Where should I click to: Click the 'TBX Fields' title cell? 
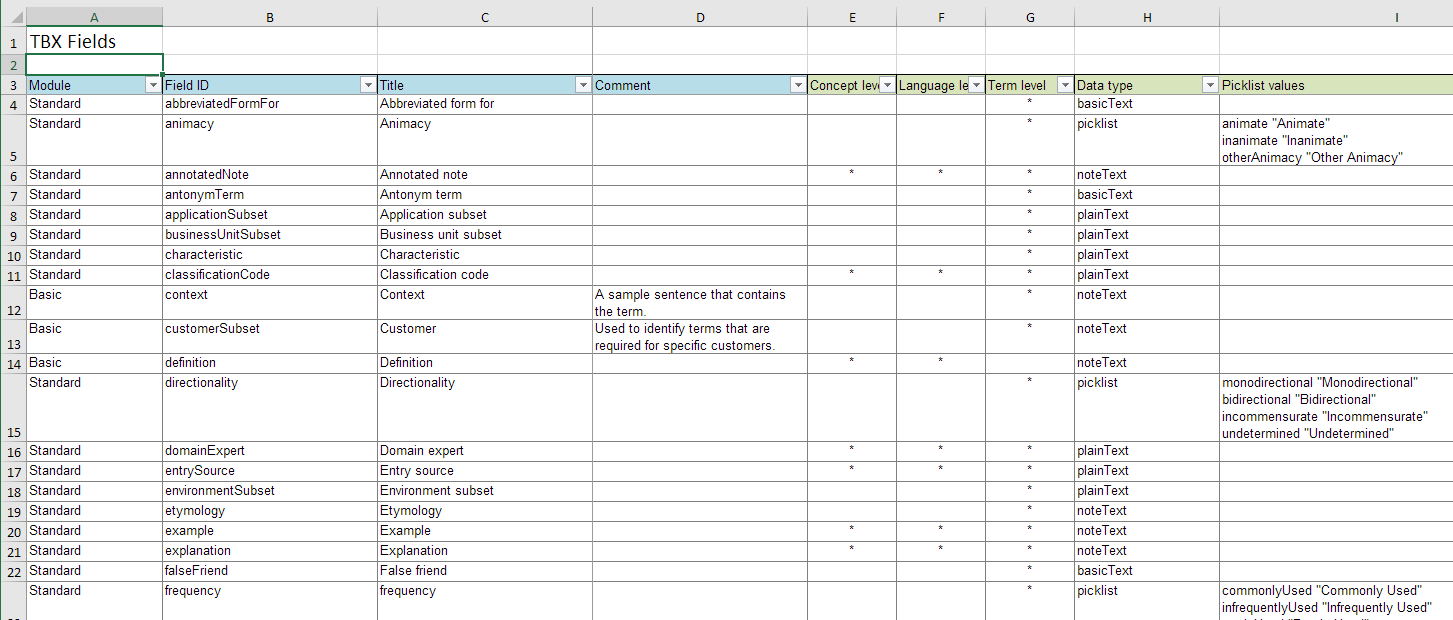point(94,42)
